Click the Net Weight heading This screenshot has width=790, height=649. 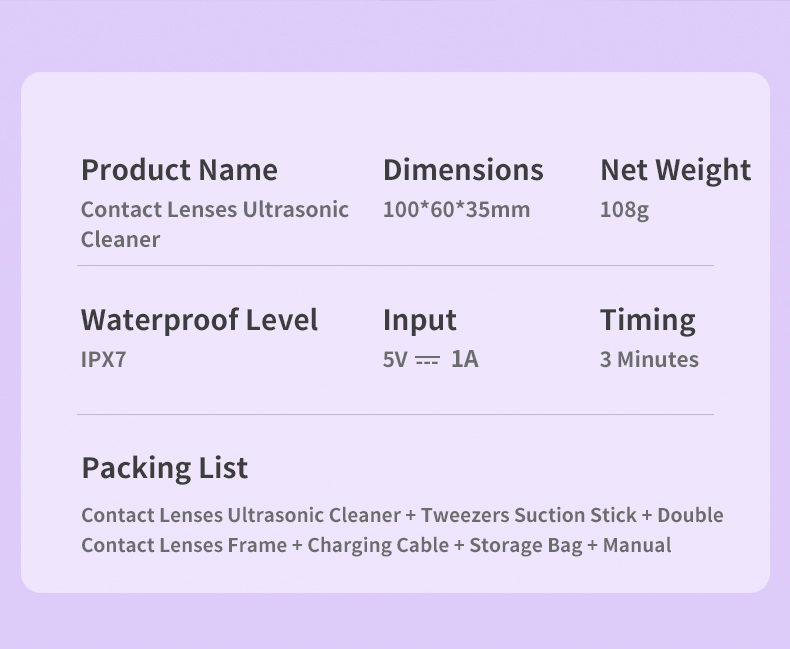(676, 170)
